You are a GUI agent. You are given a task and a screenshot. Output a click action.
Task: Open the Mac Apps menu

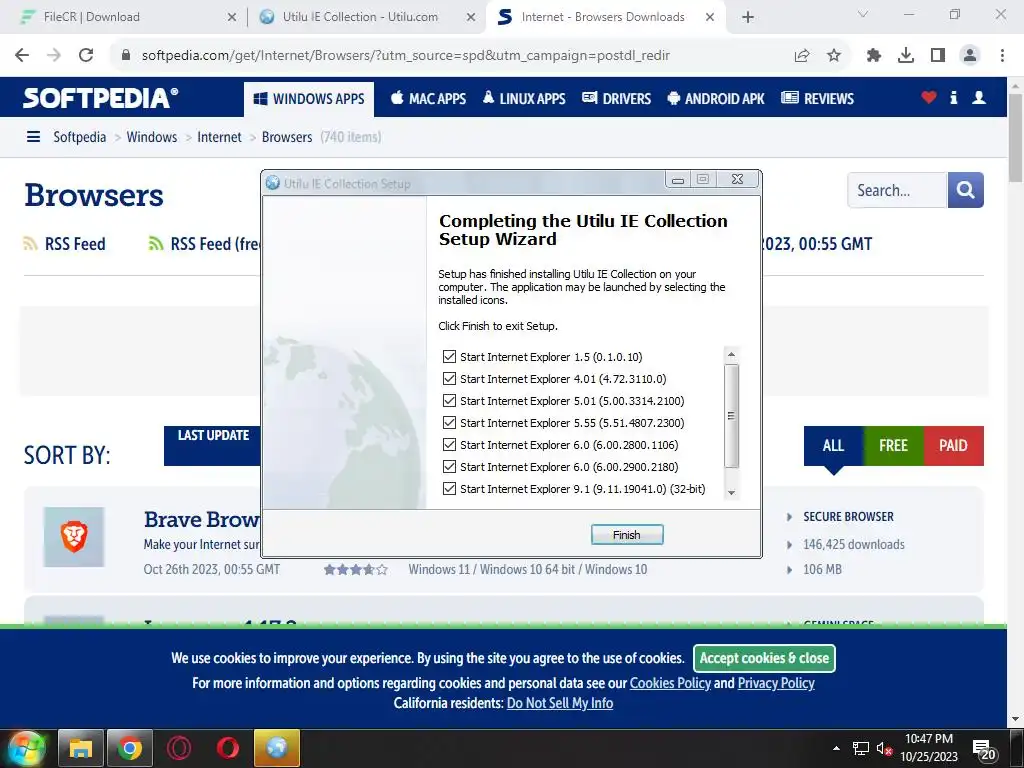pos(428,99)
